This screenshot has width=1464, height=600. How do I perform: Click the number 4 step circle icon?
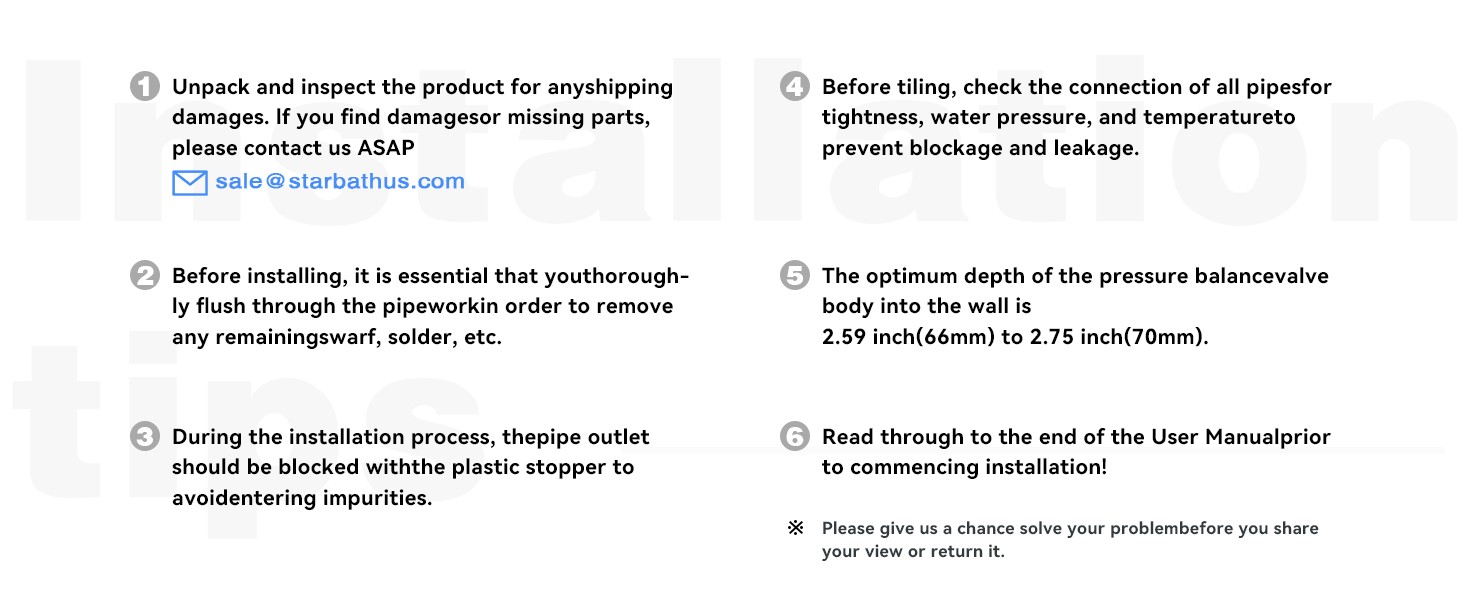pyautogui.click(x=794, y=87)
